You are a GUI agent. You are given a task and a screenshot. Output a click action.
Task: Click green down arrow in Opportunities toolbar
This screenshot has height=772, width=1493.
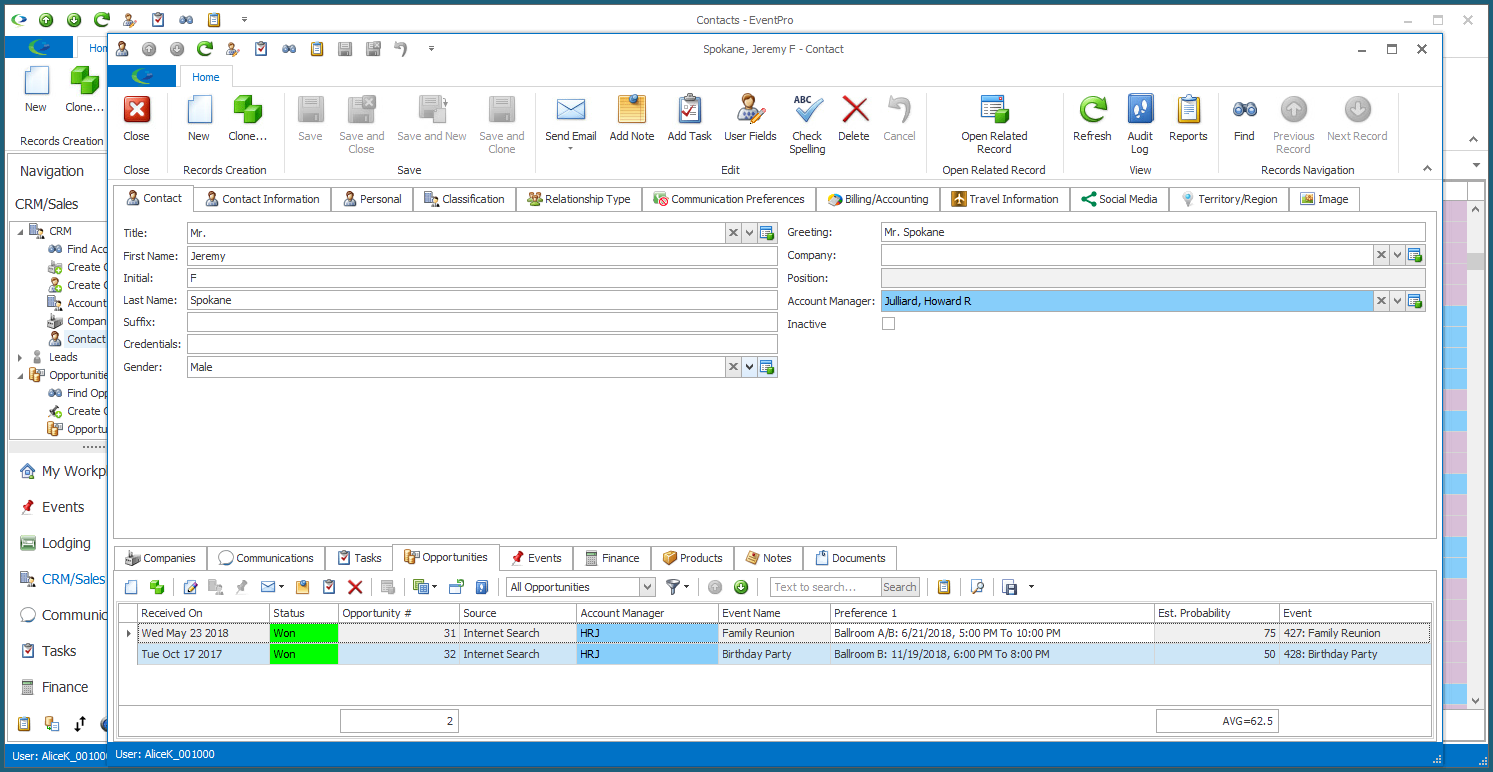pos(741,587)
